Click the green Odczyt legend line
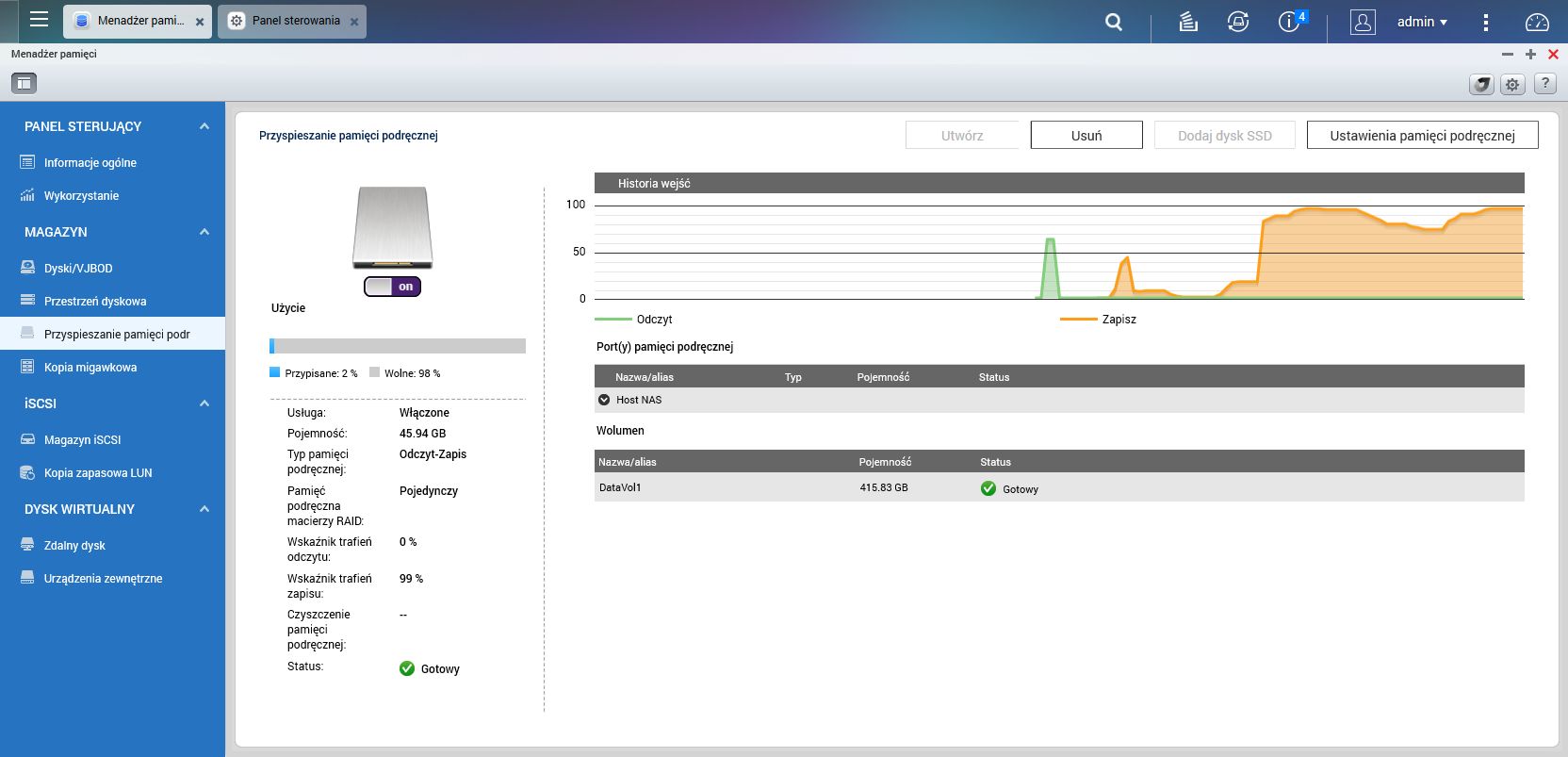This screenshot has height=757, width=1568. tap(613, 319)
